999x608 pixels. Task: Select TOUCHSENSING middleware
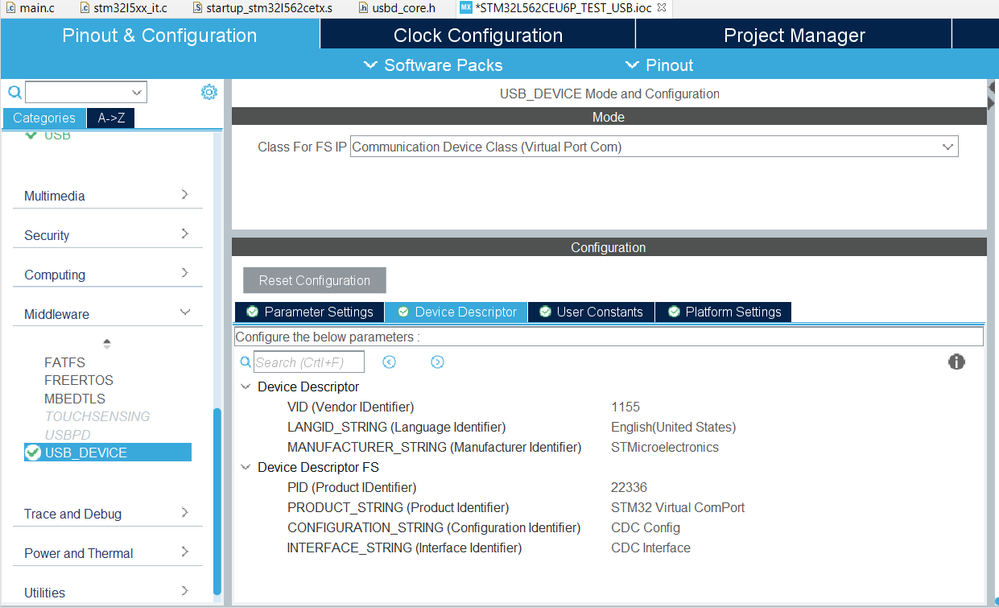97,416
